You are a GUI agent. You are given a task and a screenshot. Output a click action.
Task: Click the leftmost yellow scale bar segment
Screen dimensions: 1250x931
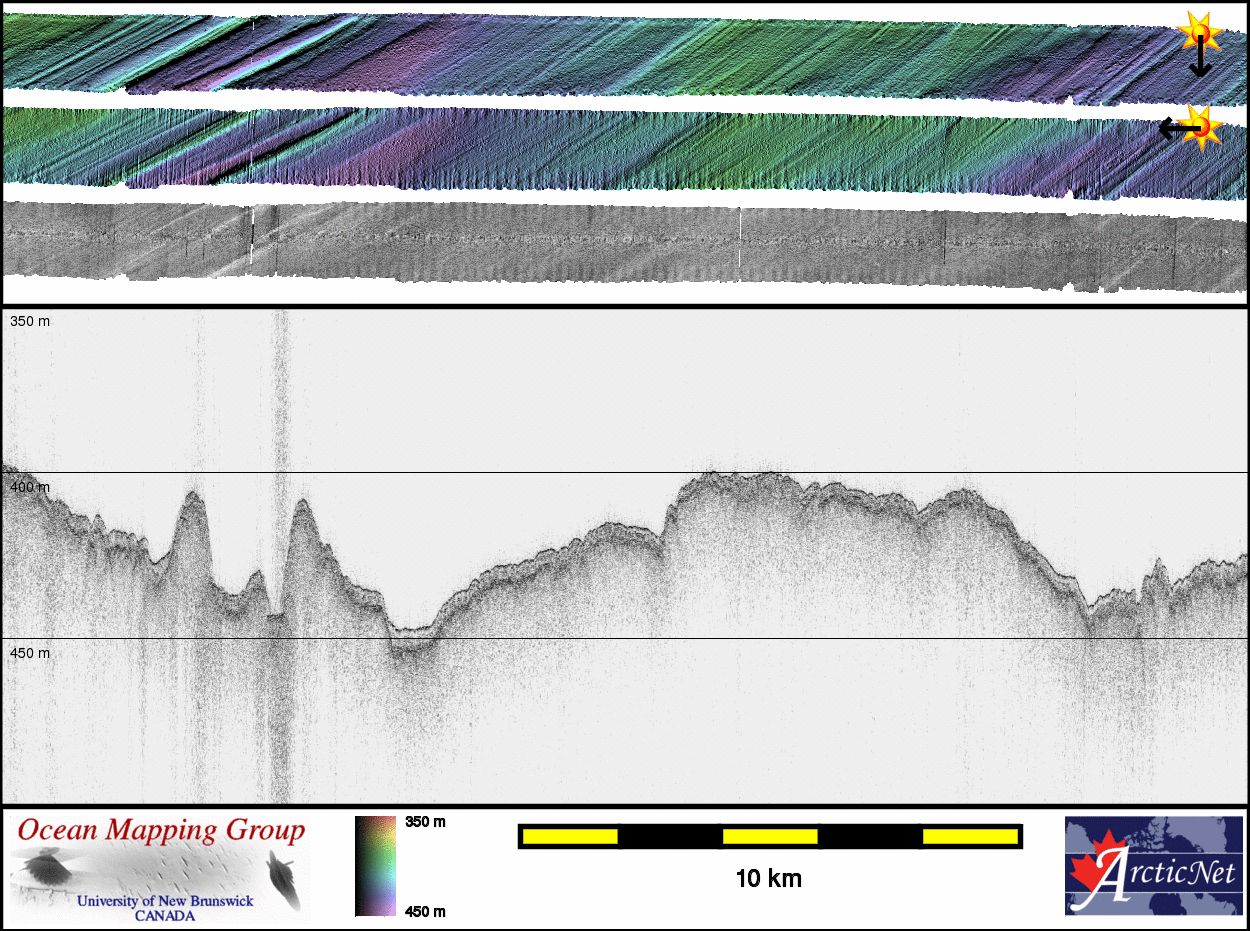tap(569, 836)
